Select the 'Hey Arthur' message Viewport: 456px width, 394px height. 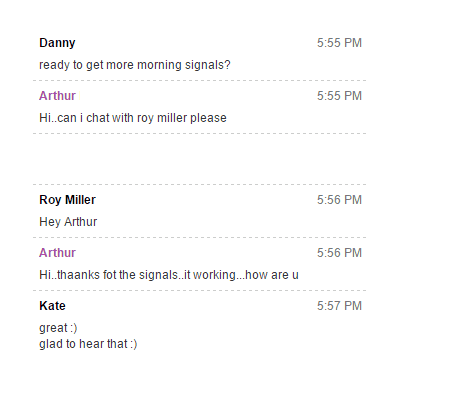pos(68,222)
